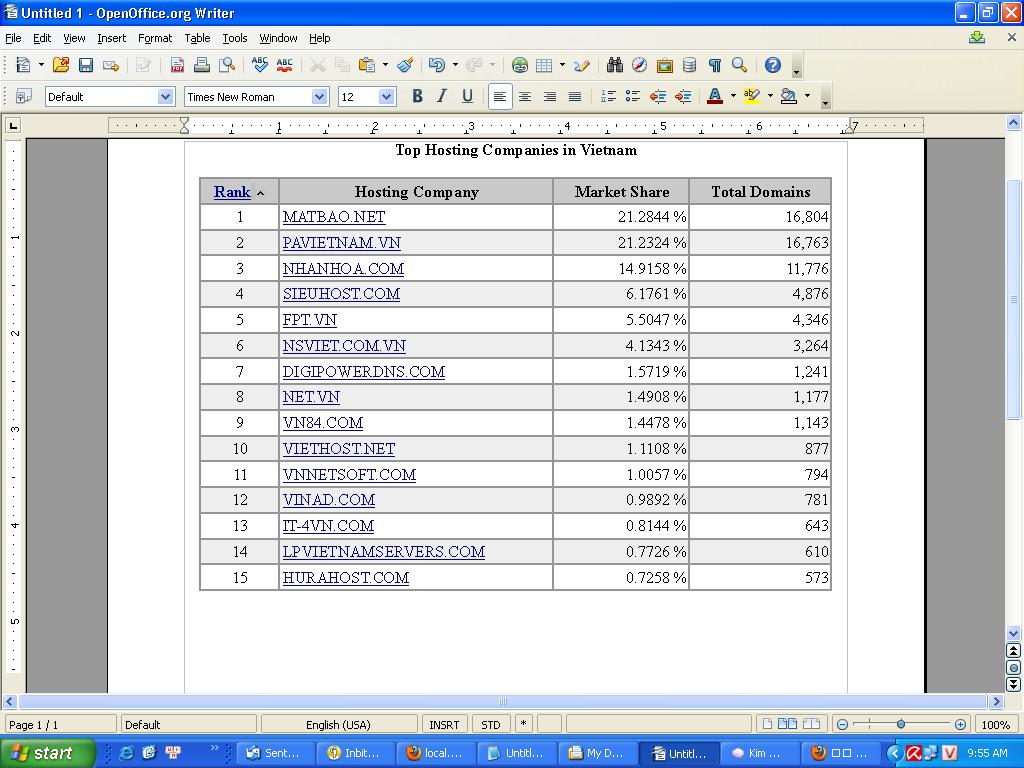Viewport: 1024px width, 768px height.
Task: Insert a table using the Table icon
Action: pos(544,65)
